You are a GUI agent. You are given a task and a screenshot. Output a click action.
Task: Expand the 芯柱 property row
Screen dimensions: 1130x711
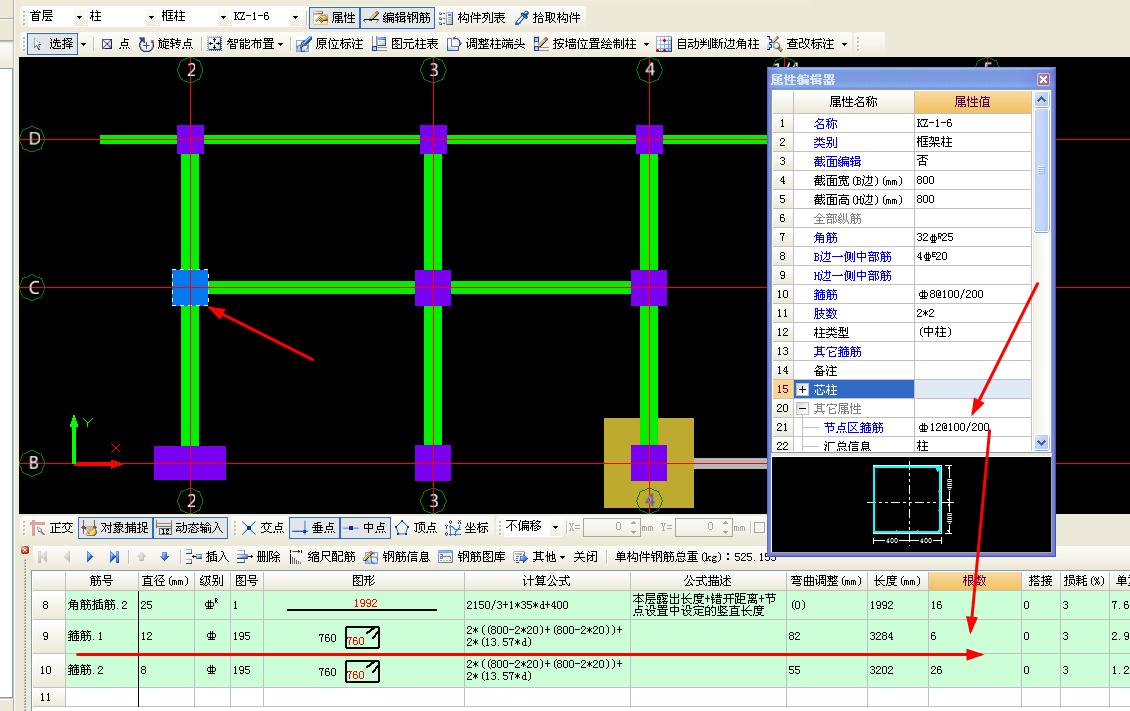[802, 390]
